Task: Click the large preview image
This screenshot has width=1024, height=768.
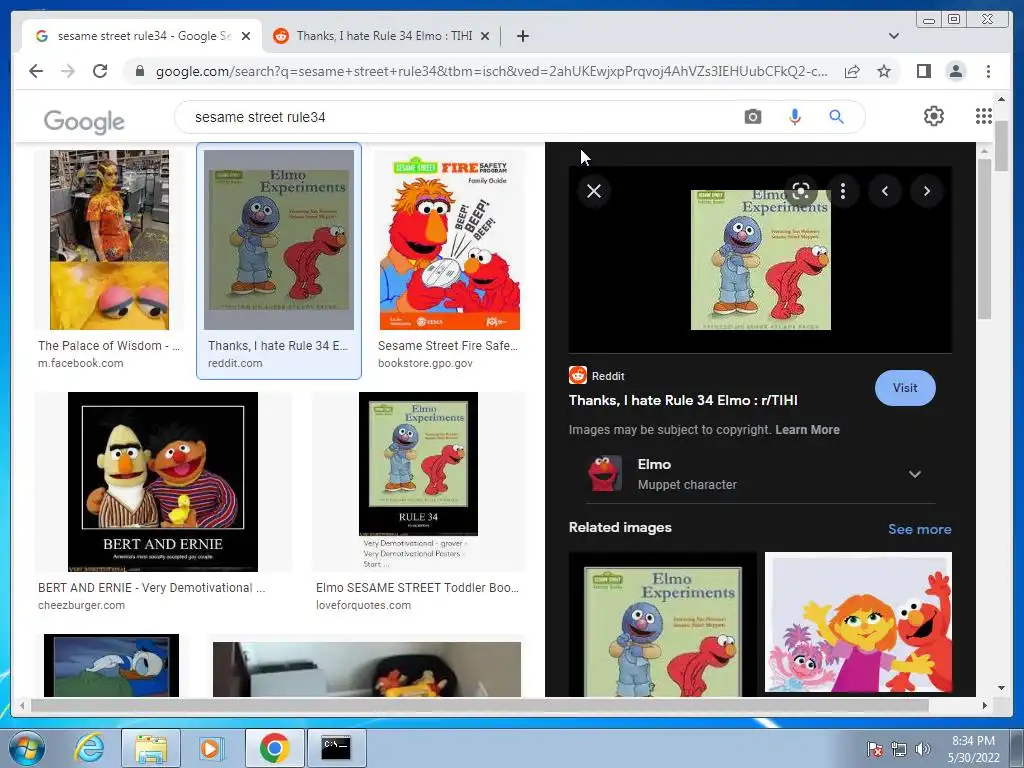Action: pos(760,260)
